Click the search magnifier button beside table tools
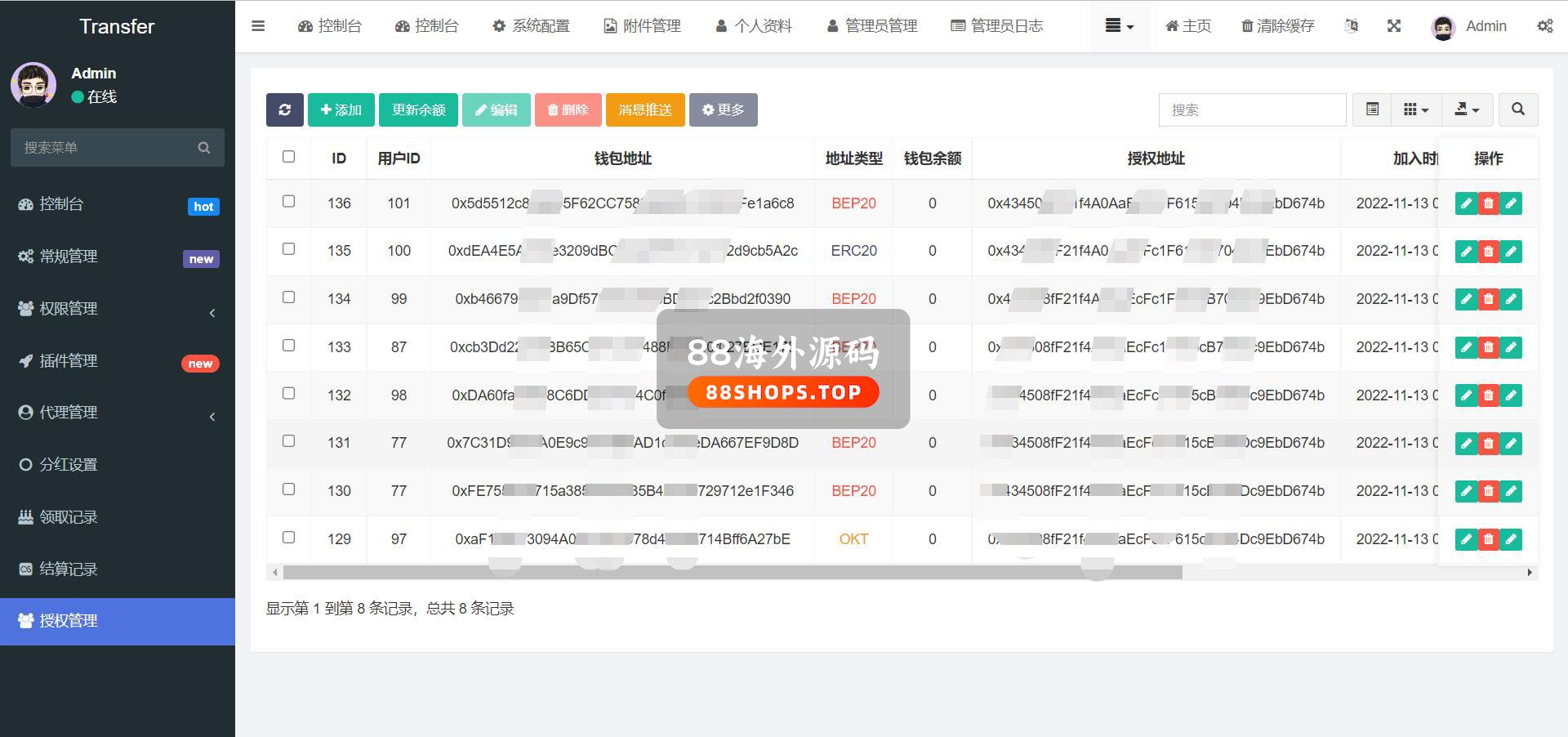The height and width of the screenshot is (737, 1568). click(x=1517, y=109)
